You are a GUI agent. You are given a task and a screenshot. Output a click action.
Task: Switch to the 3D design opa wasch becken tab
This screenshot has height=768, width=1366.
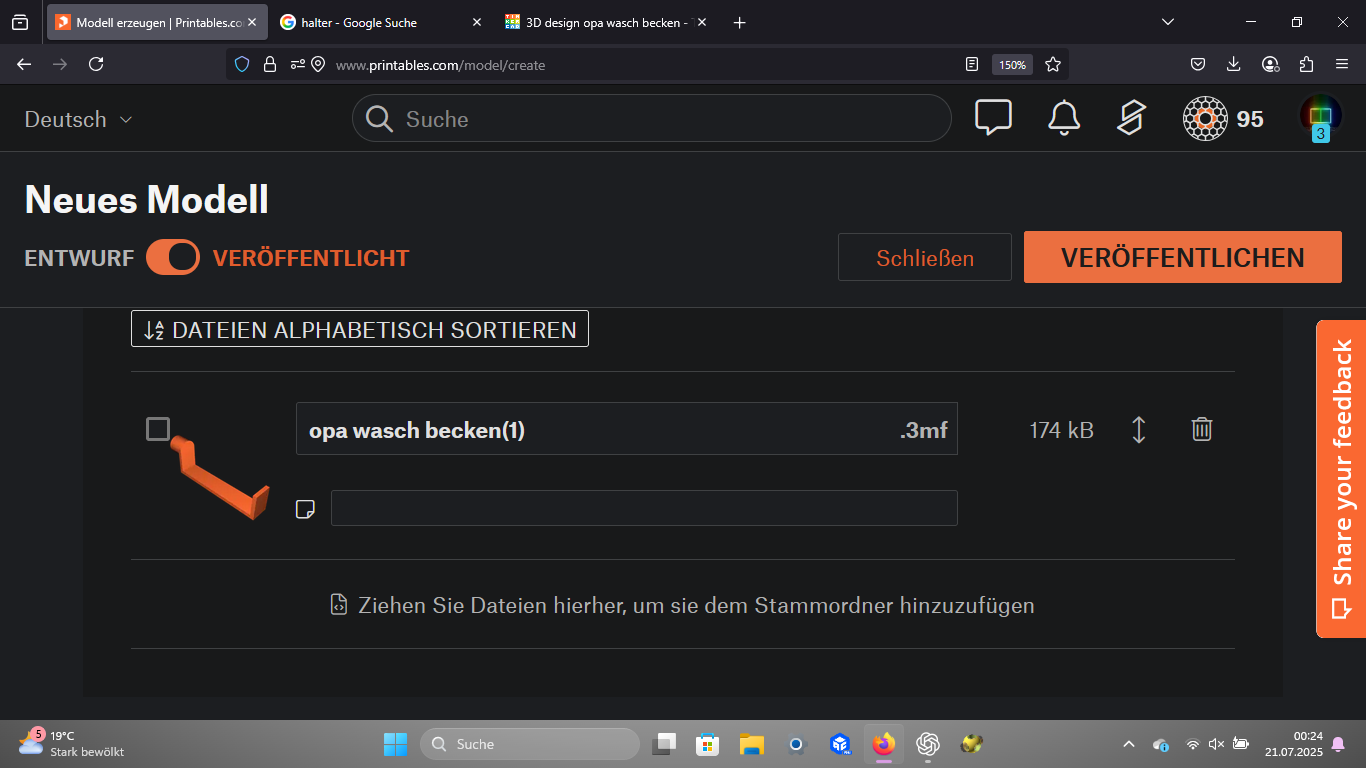[x=606, y=22]
